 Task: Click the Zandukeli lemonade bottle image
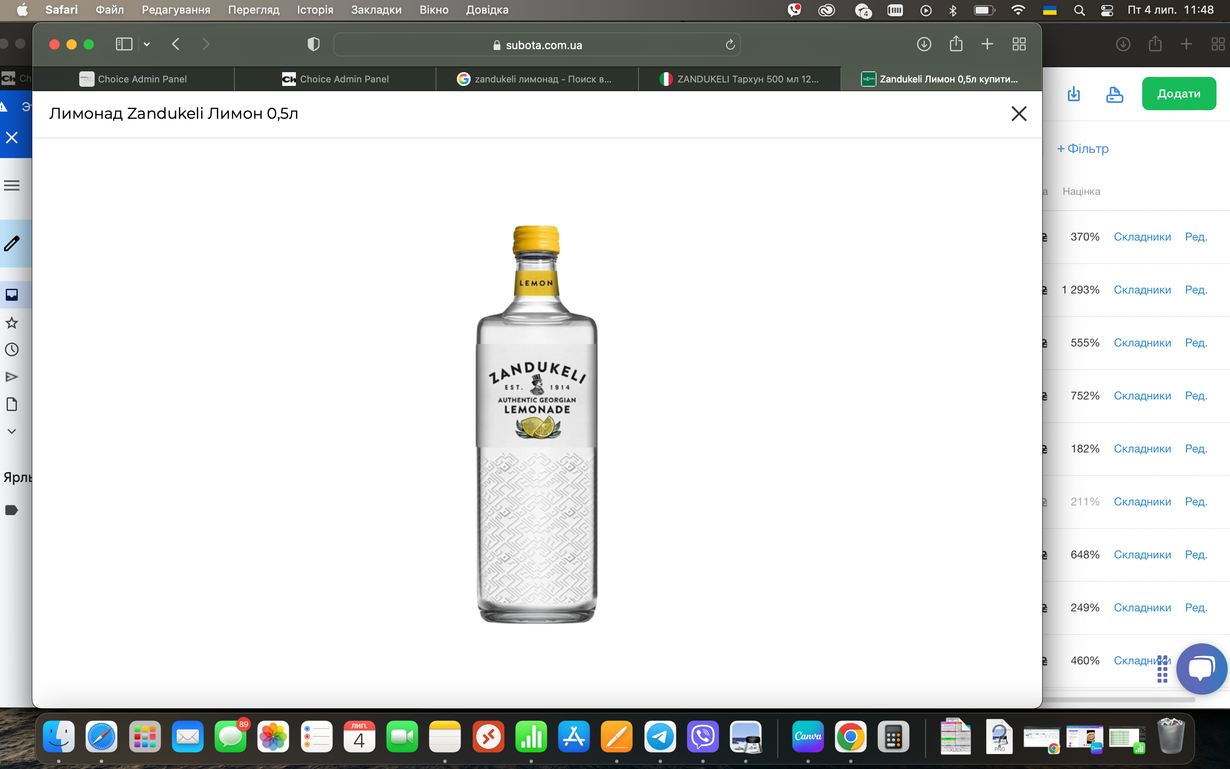pos(537,424)
